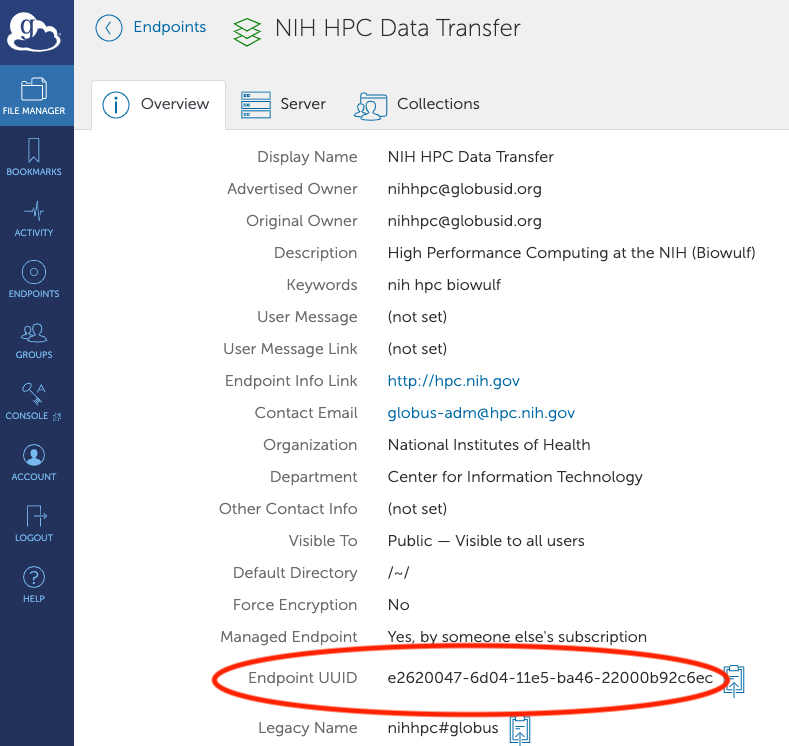Open the Account page
Image resolution: width=789 pixels, height=746 pixels.
34,463
